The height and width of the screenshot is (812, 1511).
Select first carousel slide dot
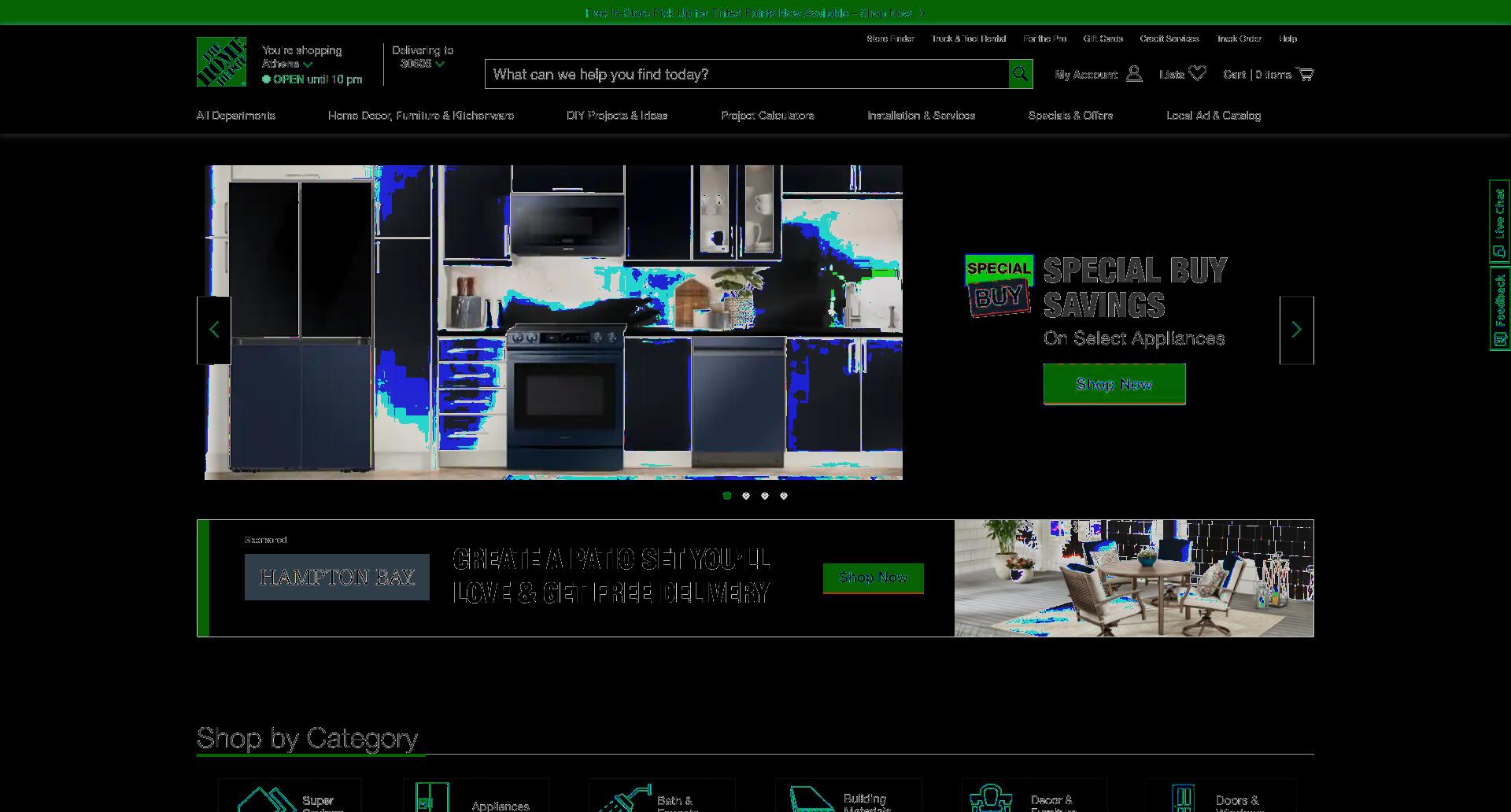click(727, 496)
